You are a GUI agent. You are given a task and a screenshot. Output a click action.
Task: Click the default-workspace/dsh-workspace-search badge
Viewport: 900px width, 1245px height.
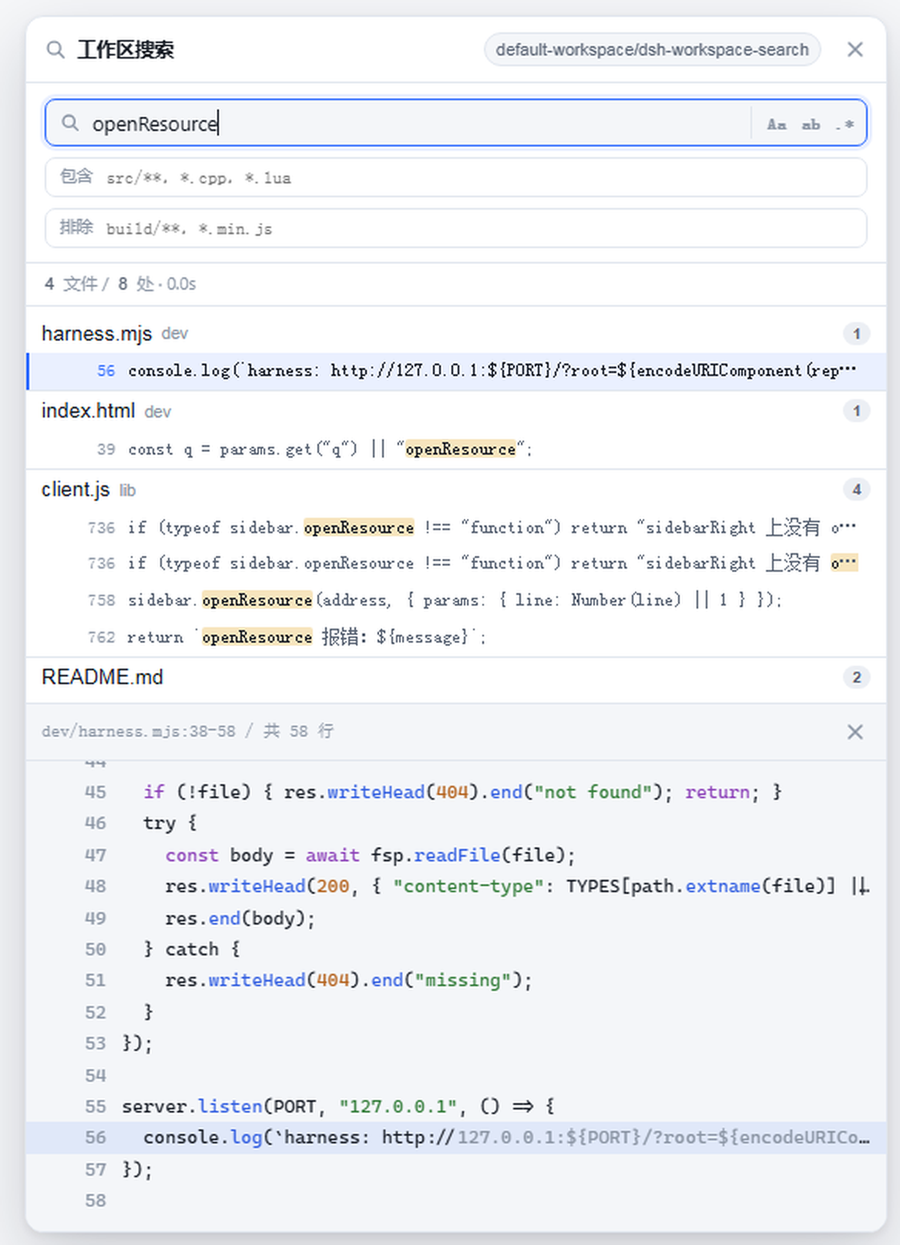pos(652,49)
